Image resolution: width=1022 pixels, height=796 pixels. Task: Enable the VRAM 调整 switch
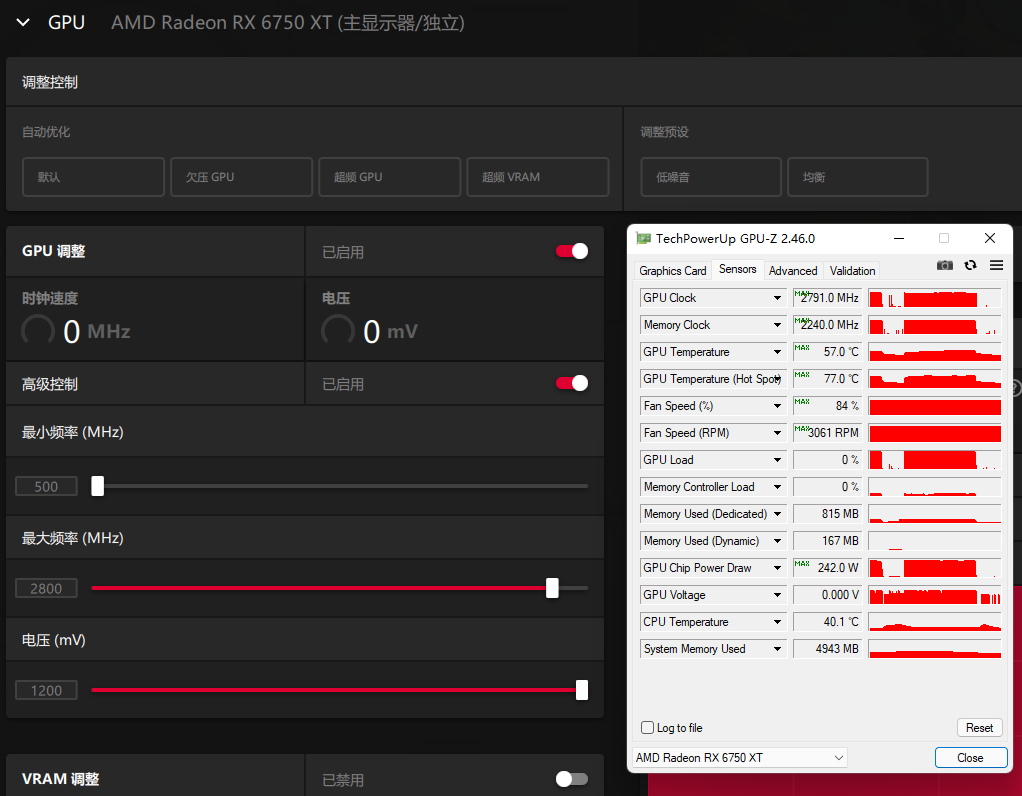click(x=572, y=779)
